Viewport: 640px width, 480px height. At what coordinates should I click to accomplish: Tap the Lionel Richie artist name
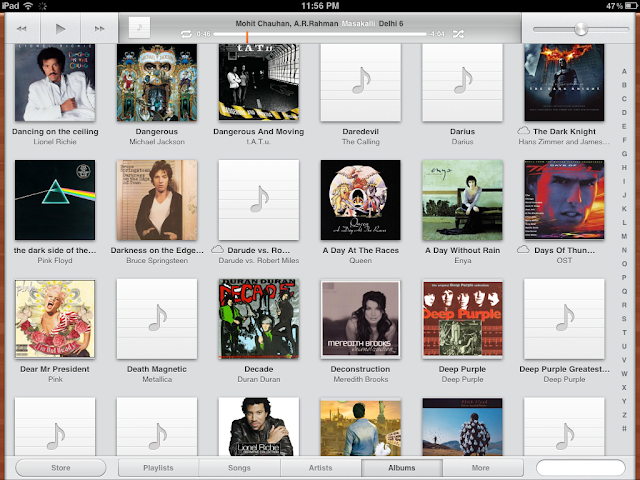tap(55, 142)
